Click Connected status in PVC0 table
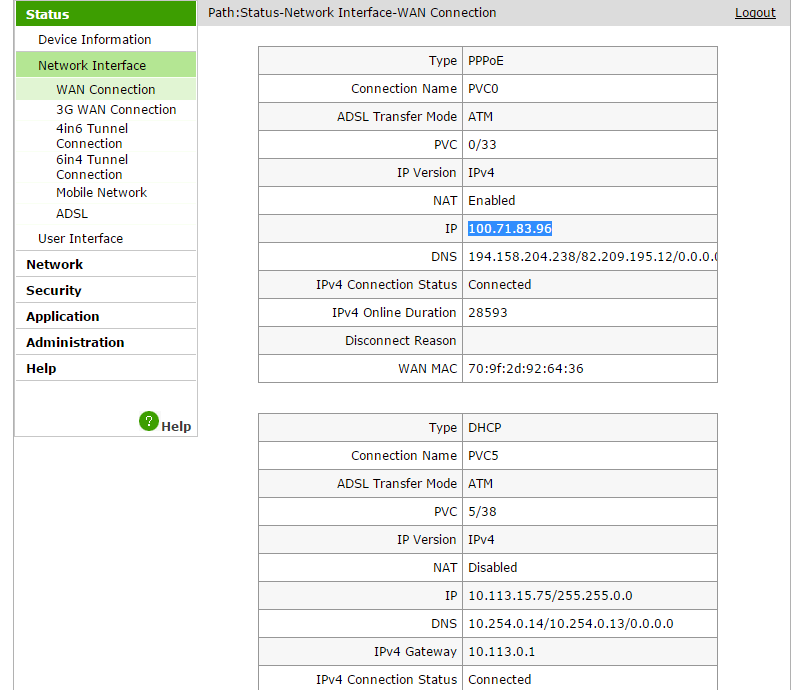 [500, 285]
